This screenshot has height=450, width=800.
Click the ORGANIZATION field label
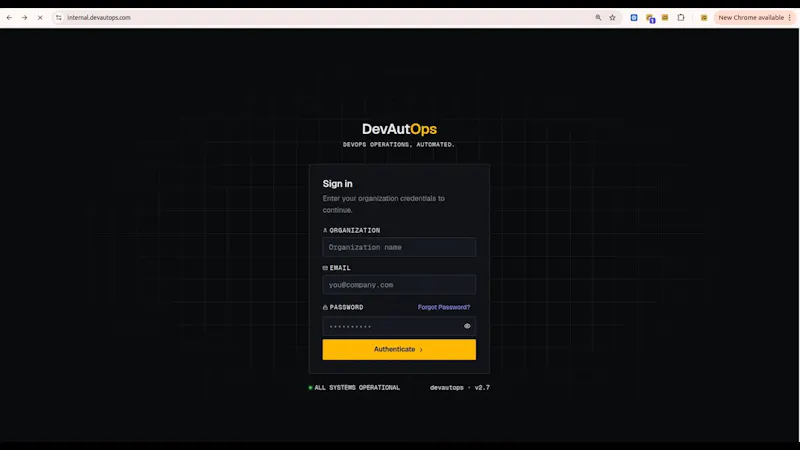[355, 230]
